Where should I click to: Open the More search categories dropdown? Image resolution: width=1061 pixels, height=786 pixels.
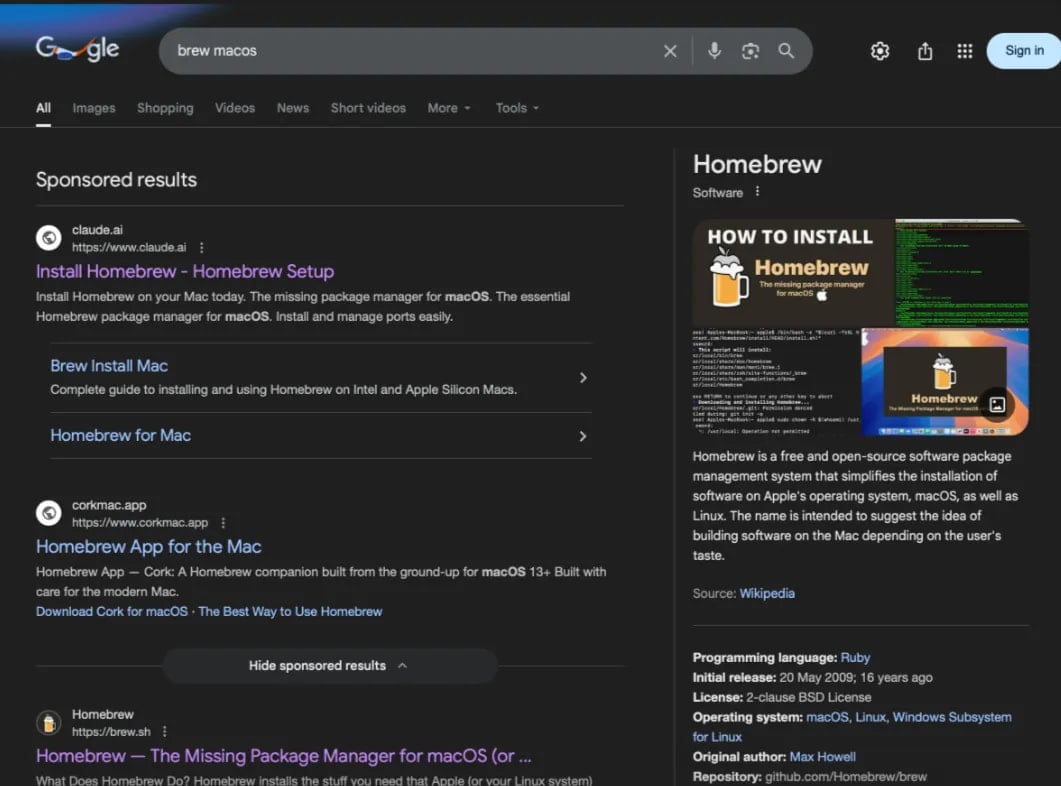point(448,107)
